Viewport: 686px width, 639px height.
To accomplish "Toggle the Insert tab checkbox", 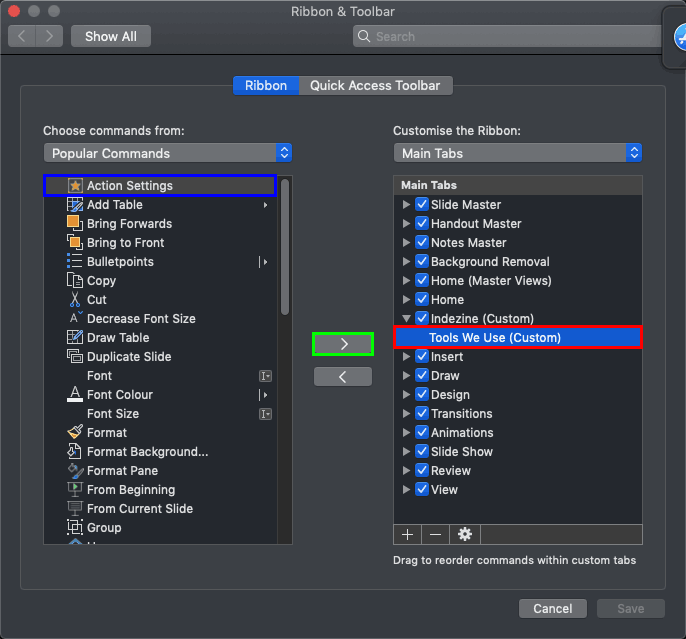I will (422, 356).
